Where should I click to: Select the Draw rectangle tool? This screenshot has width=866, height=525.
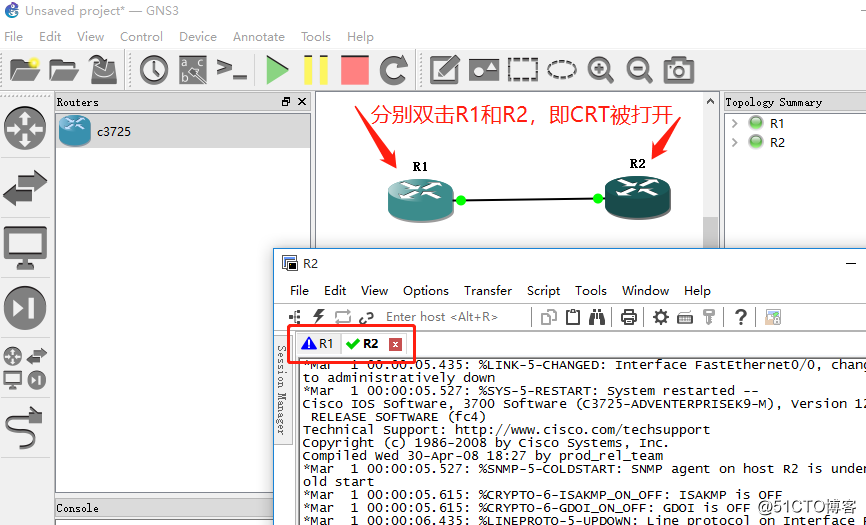(522, 70)
